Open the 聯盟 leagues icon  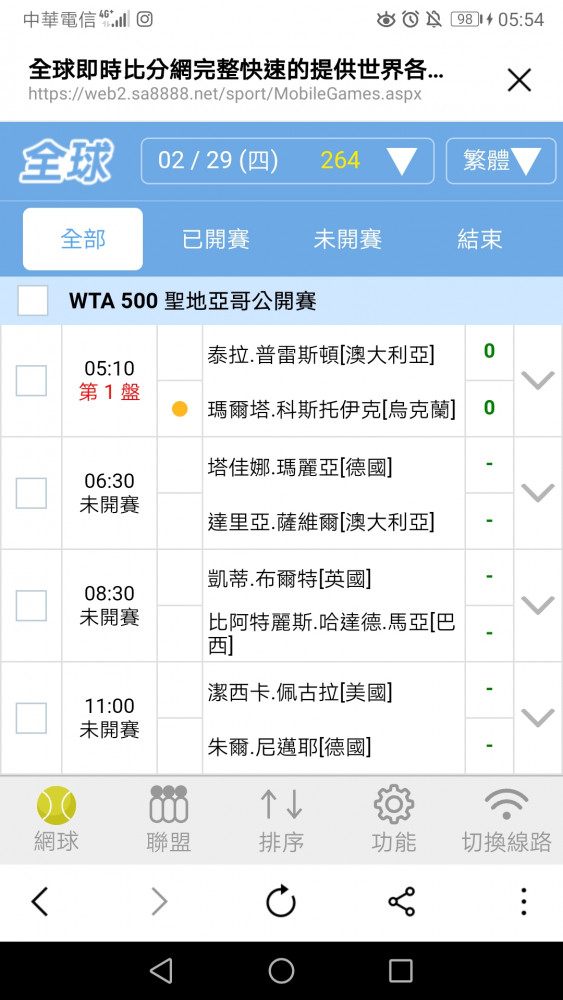coord(168,804)
